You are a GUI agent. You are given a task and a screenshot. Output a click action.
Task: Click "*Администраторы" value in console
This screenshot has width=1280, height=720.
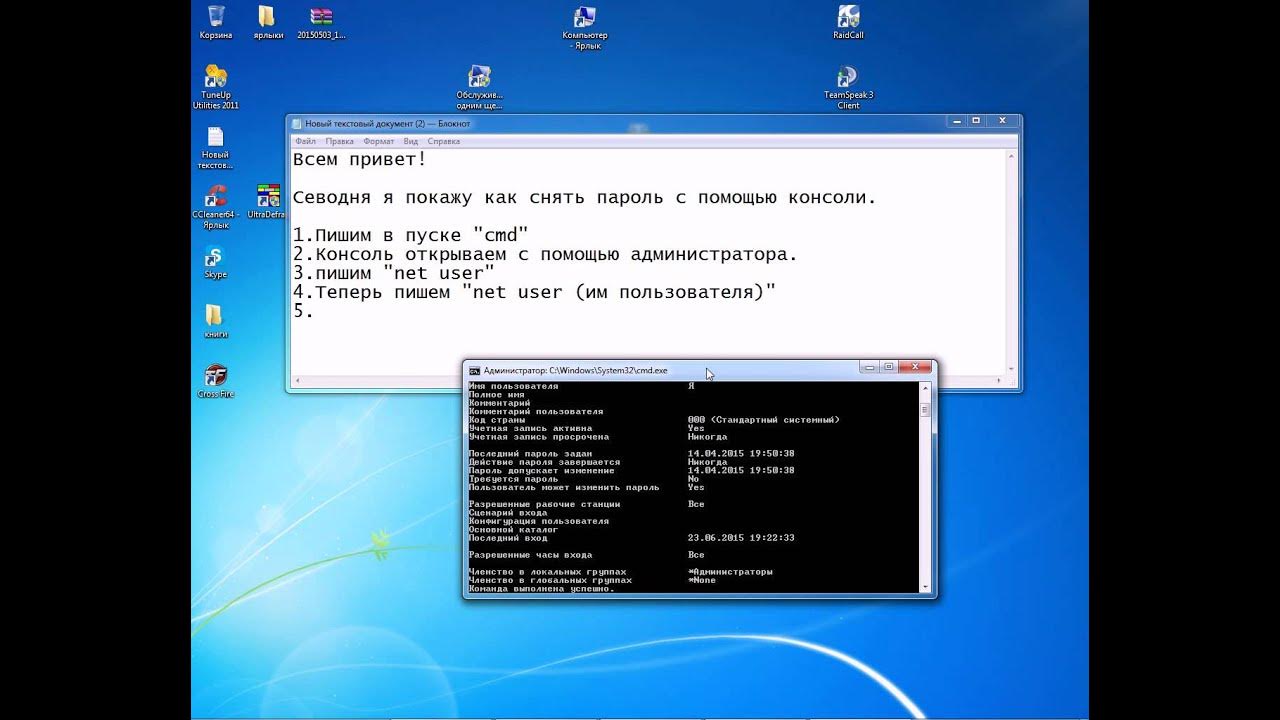click(730, 572)
